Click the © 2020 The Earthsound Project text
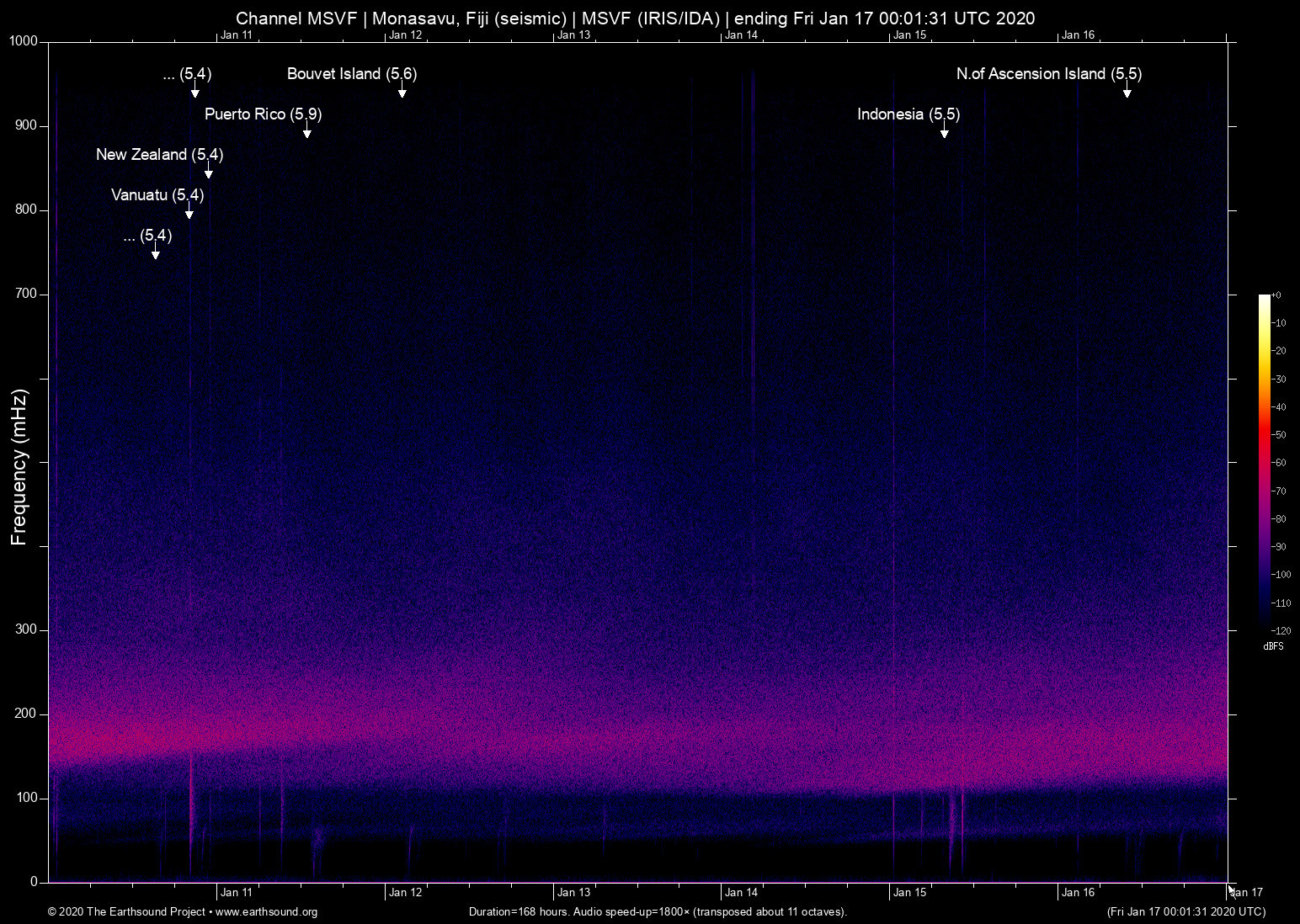 coord(127,911)
